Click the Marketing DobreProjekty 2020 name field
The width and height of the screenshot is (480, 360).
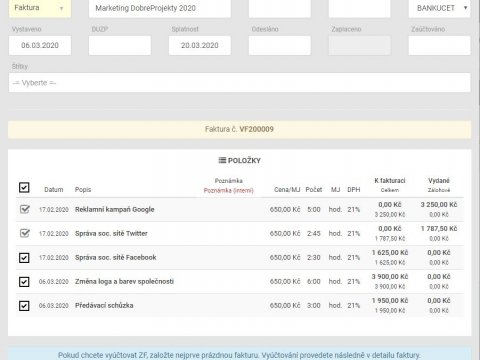(x=160, y=8)
